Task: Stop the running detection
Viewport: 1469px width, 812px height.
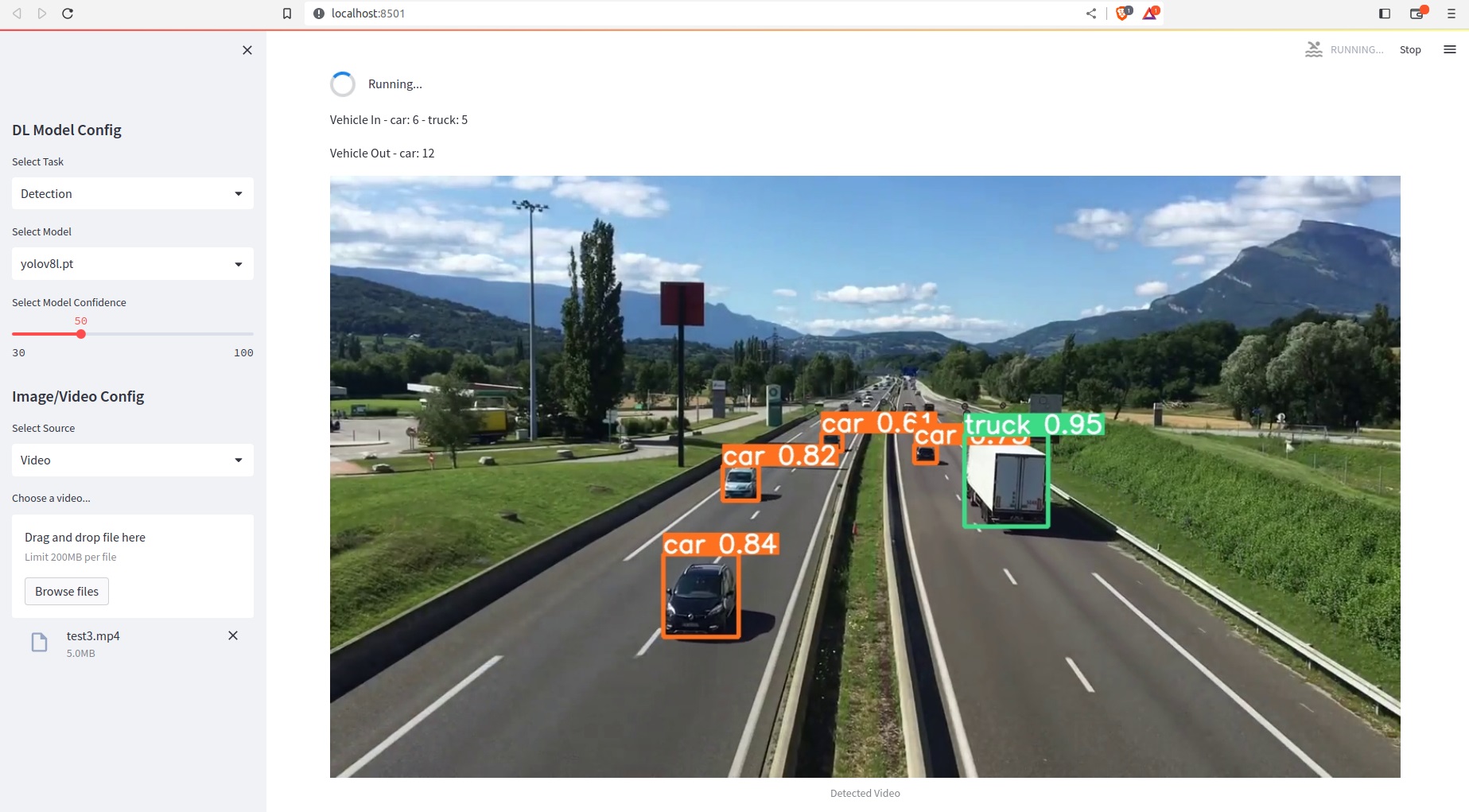Action: (x=1410, y=49)
